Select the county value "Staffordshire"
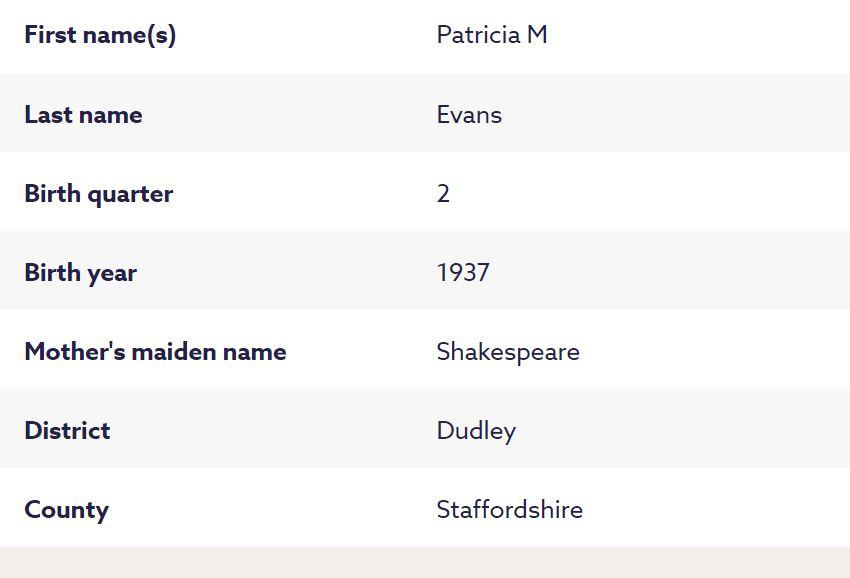Screen dimensions: 850x578 [509, 510]
